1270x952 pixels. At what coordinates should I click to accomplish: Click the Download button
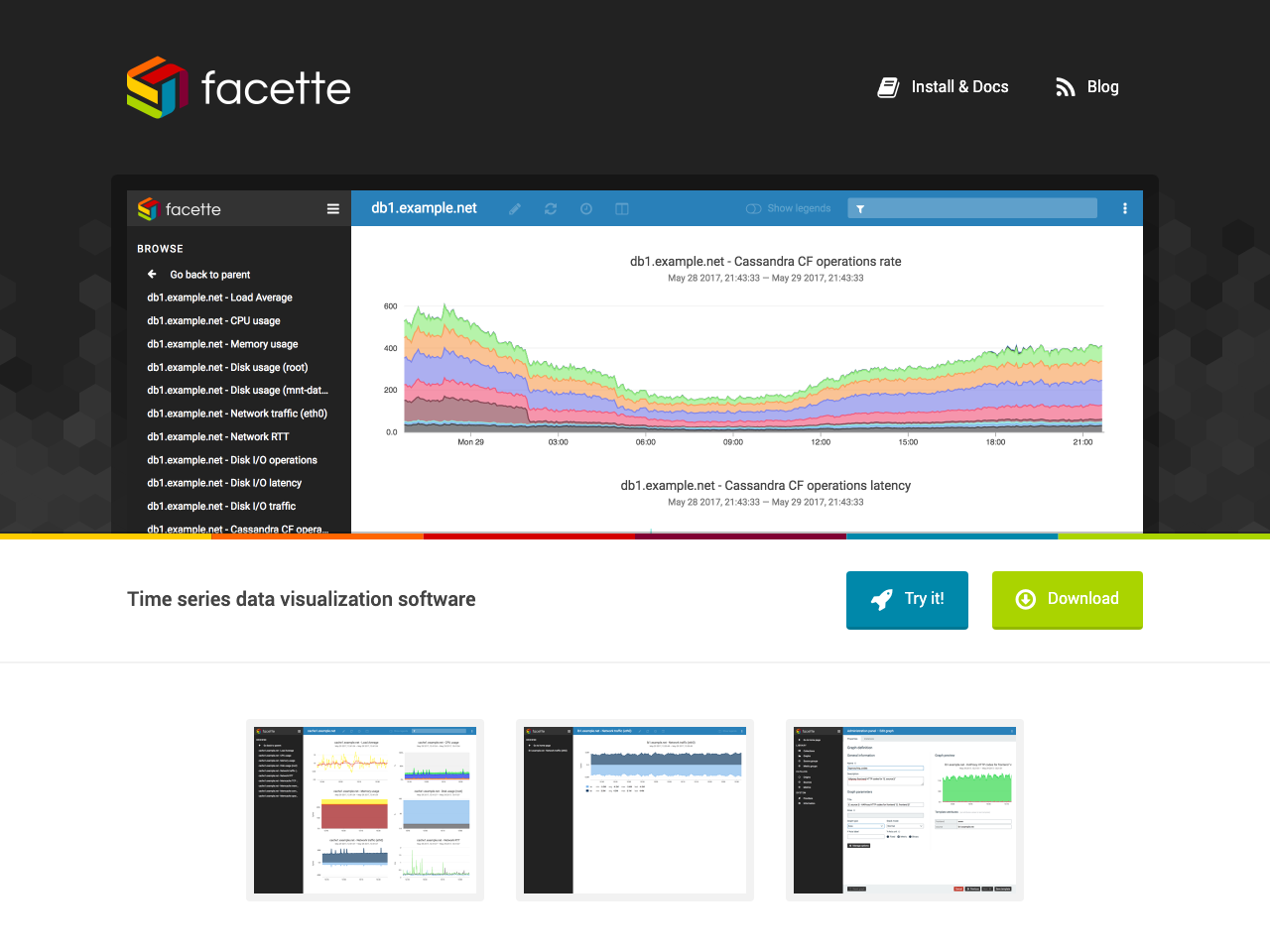(x=1068, y=599)
